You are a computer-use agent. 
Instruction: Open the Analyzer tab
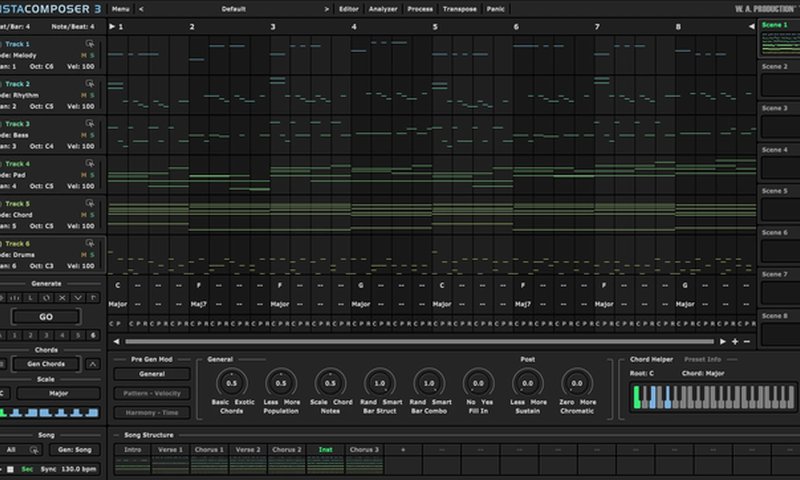tap(382, 8)
